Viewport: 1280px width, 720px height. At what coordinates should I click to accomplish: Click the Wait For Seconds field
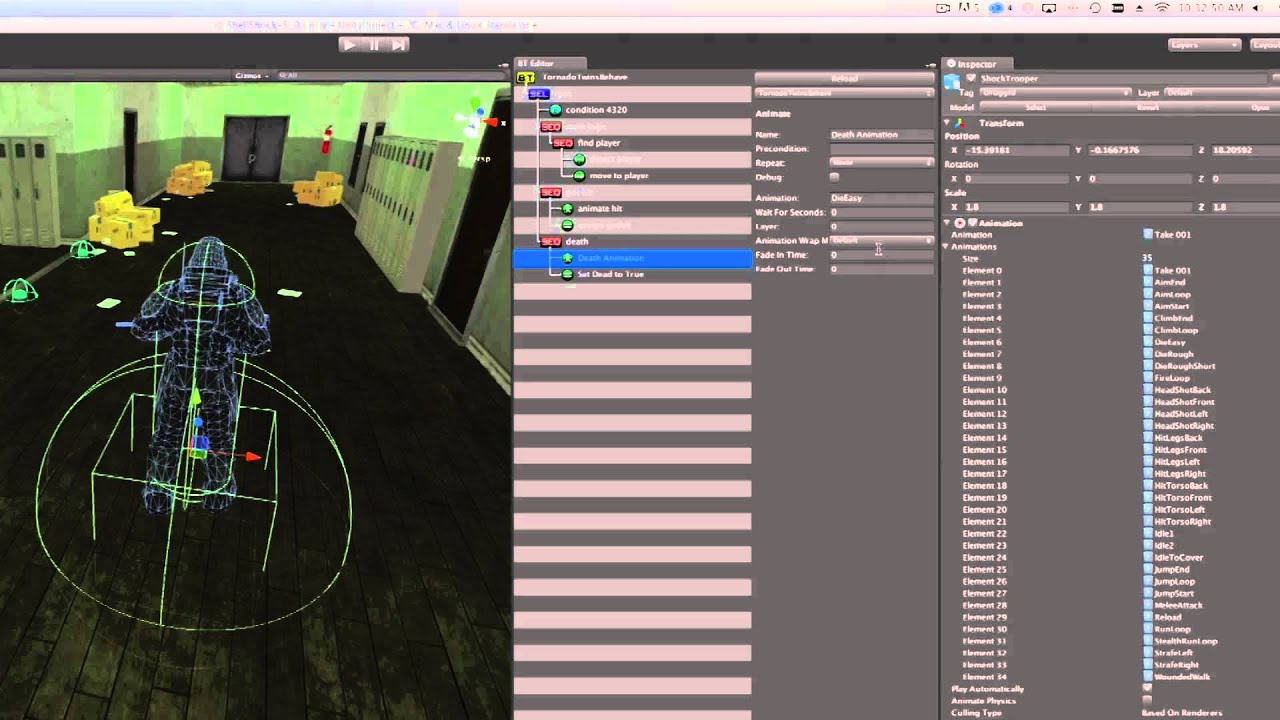pos(881,212)
